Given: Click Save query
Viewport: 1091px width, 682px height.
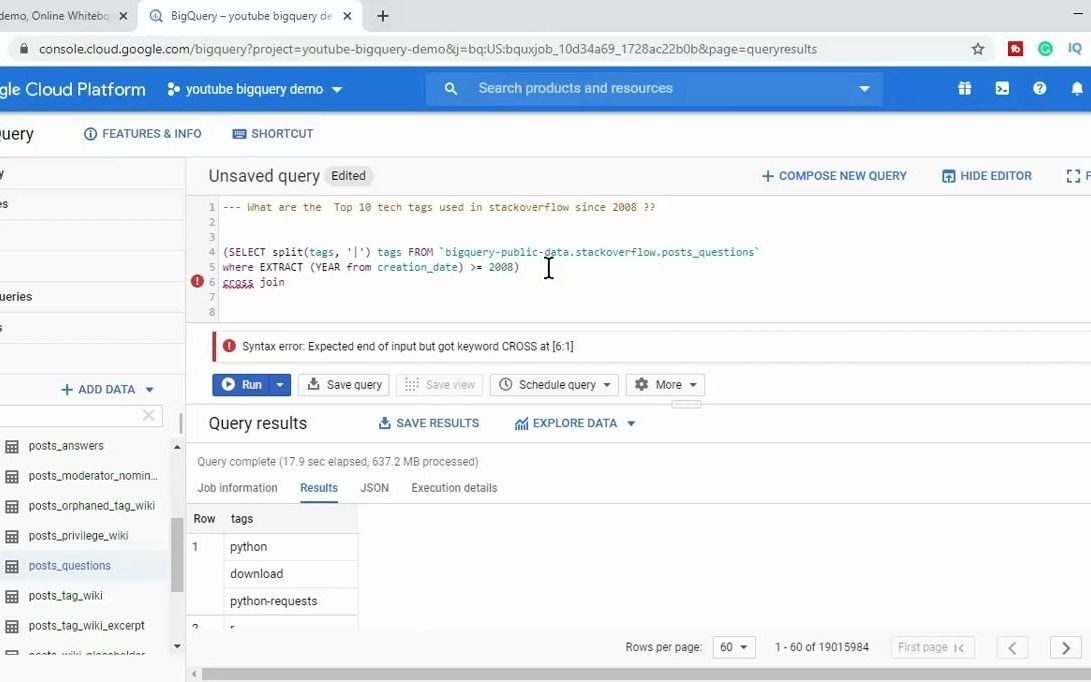Looking at the screenshot, I should click(344, 385).
